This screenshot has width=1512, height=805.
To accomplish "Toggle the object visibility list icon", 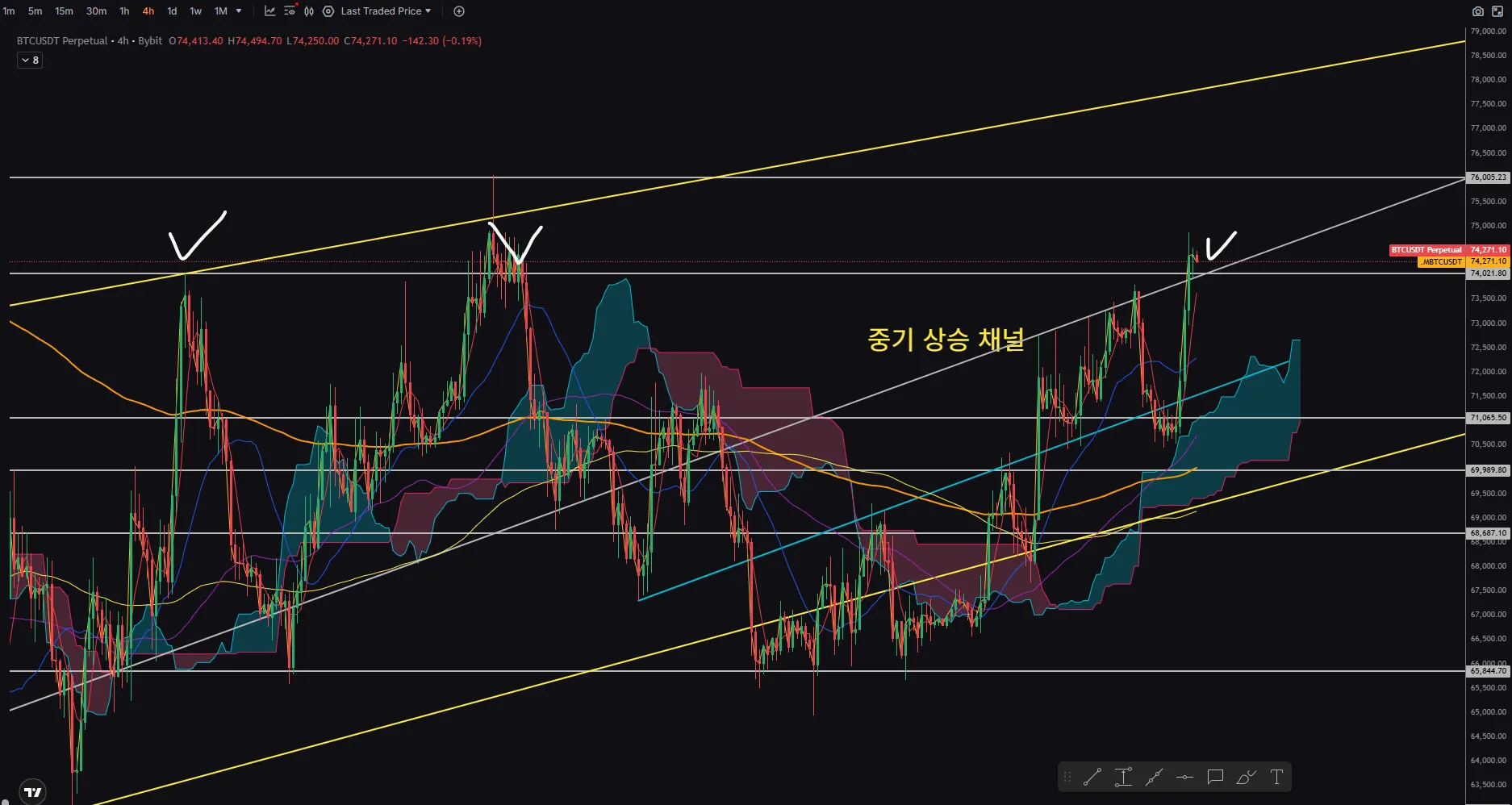I will click(290, 11).
